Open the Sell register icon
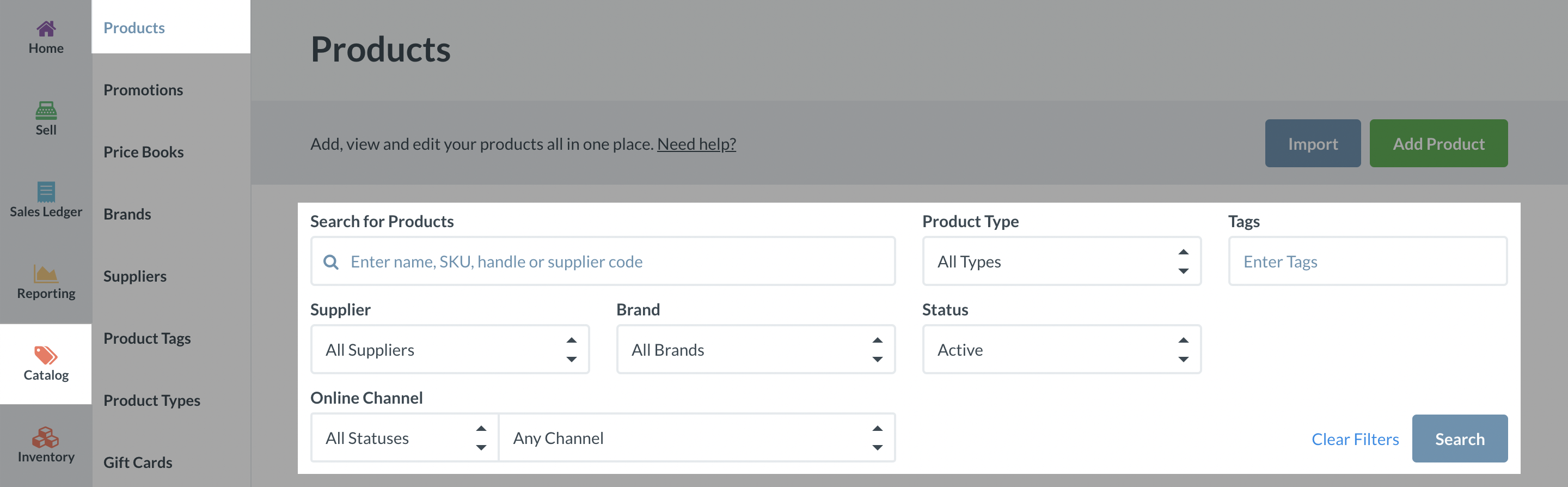The image size is (1568, 487). click(x=46, y=110)
